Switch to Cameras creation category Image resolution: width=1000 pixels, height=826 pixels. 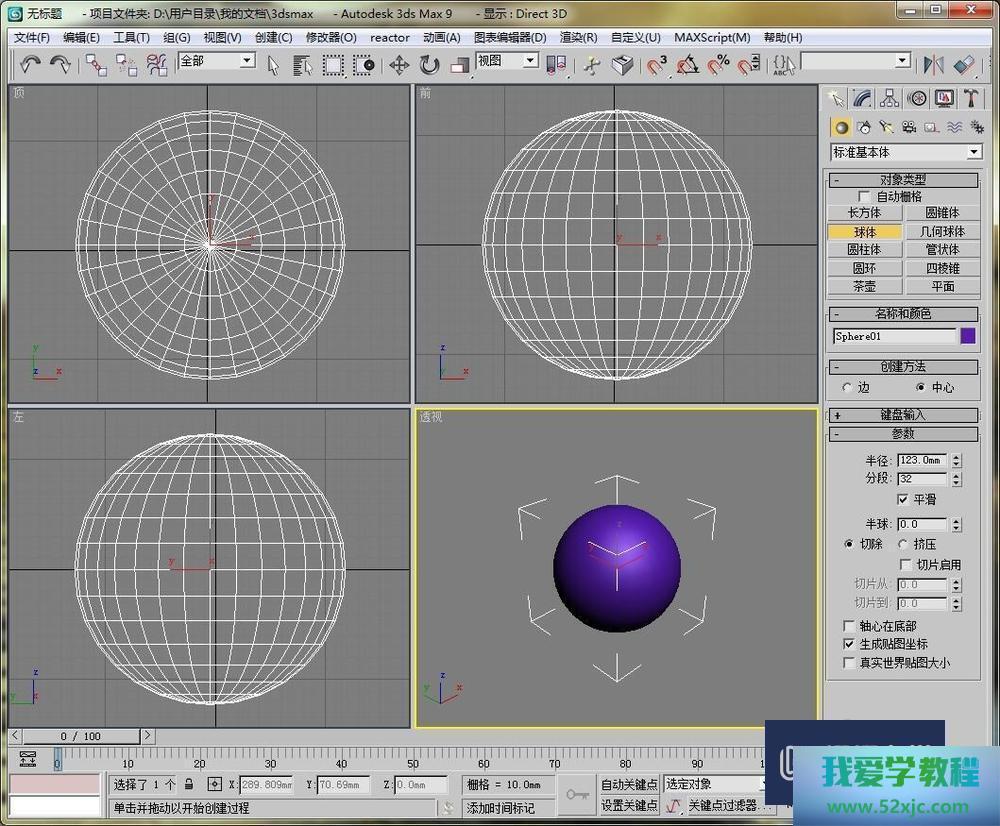tap(909, 127)
